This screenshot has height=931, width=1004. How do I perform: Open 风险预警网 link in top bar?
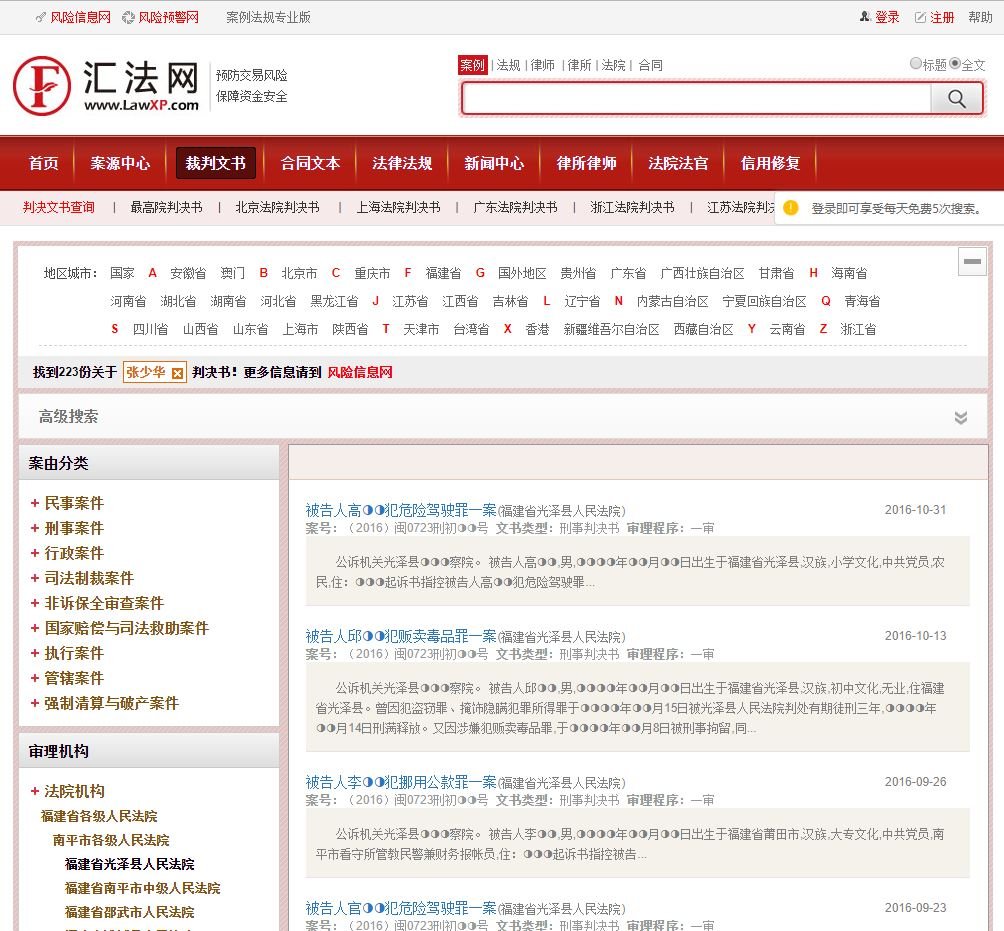pyautogui.click(x=168, y=17)
